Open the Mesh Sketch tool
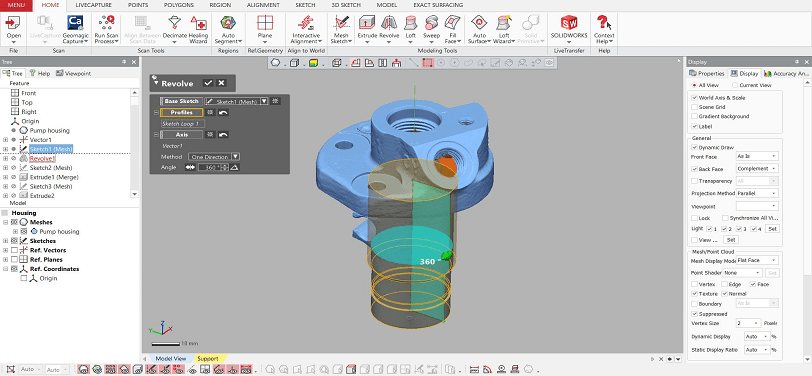 [341, 28]
